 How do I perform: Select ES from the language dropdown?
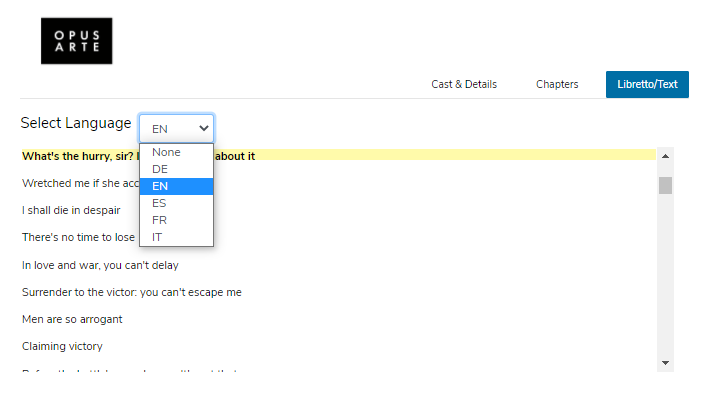point(160,203)
